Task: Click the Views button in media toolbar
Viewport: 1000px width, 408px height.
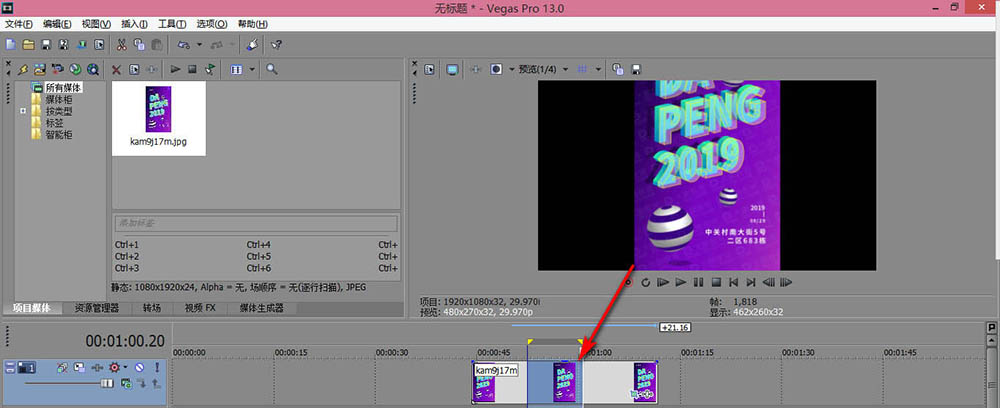Action: tap(237, 69)
